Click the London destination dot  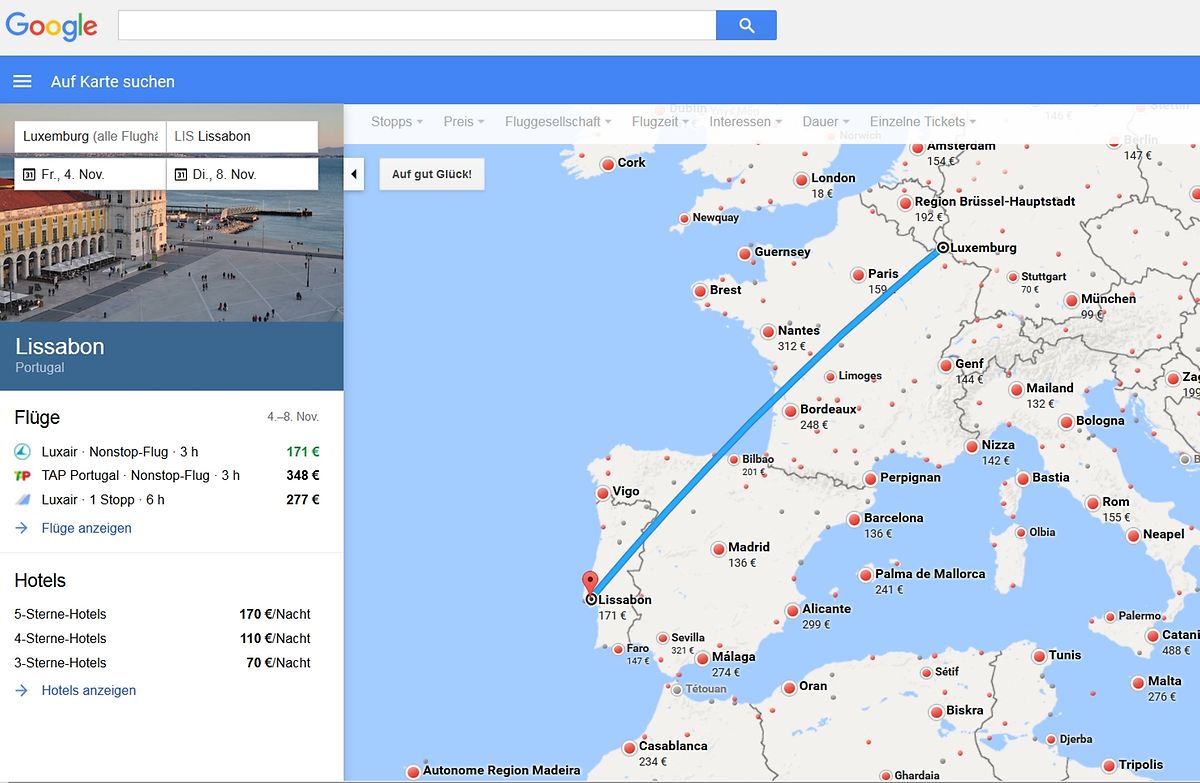801,180
